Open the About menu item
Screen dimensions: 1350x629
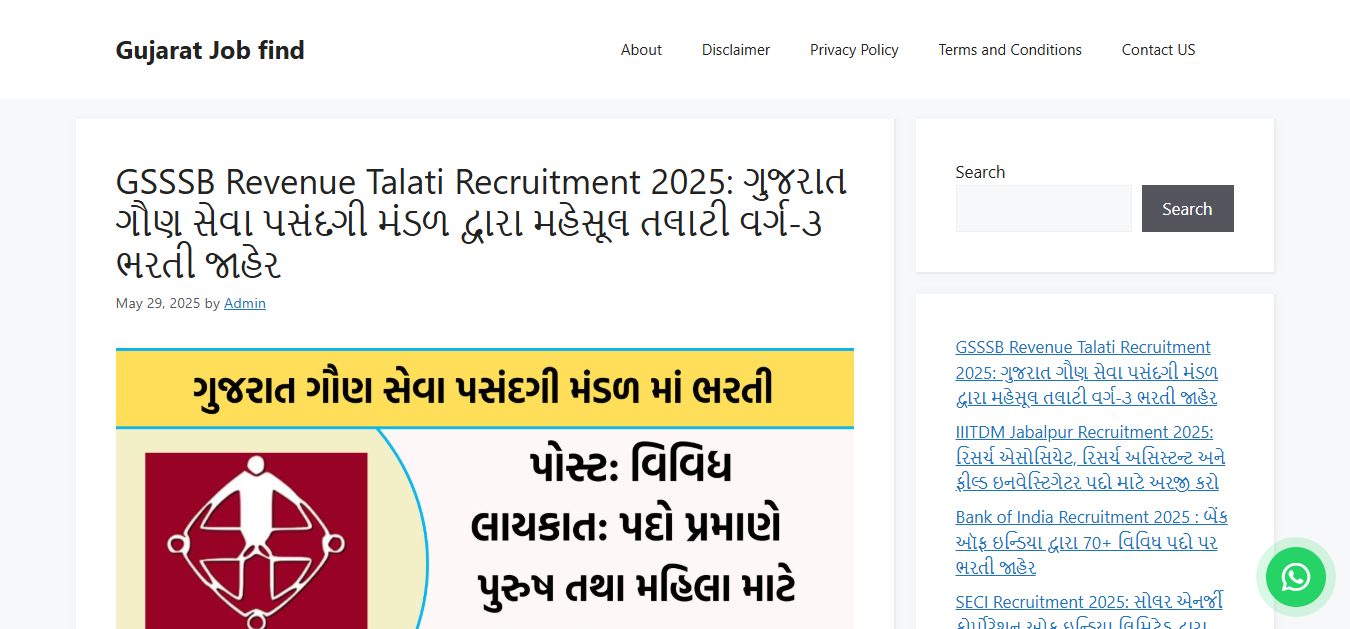click(x=641, y=50)
